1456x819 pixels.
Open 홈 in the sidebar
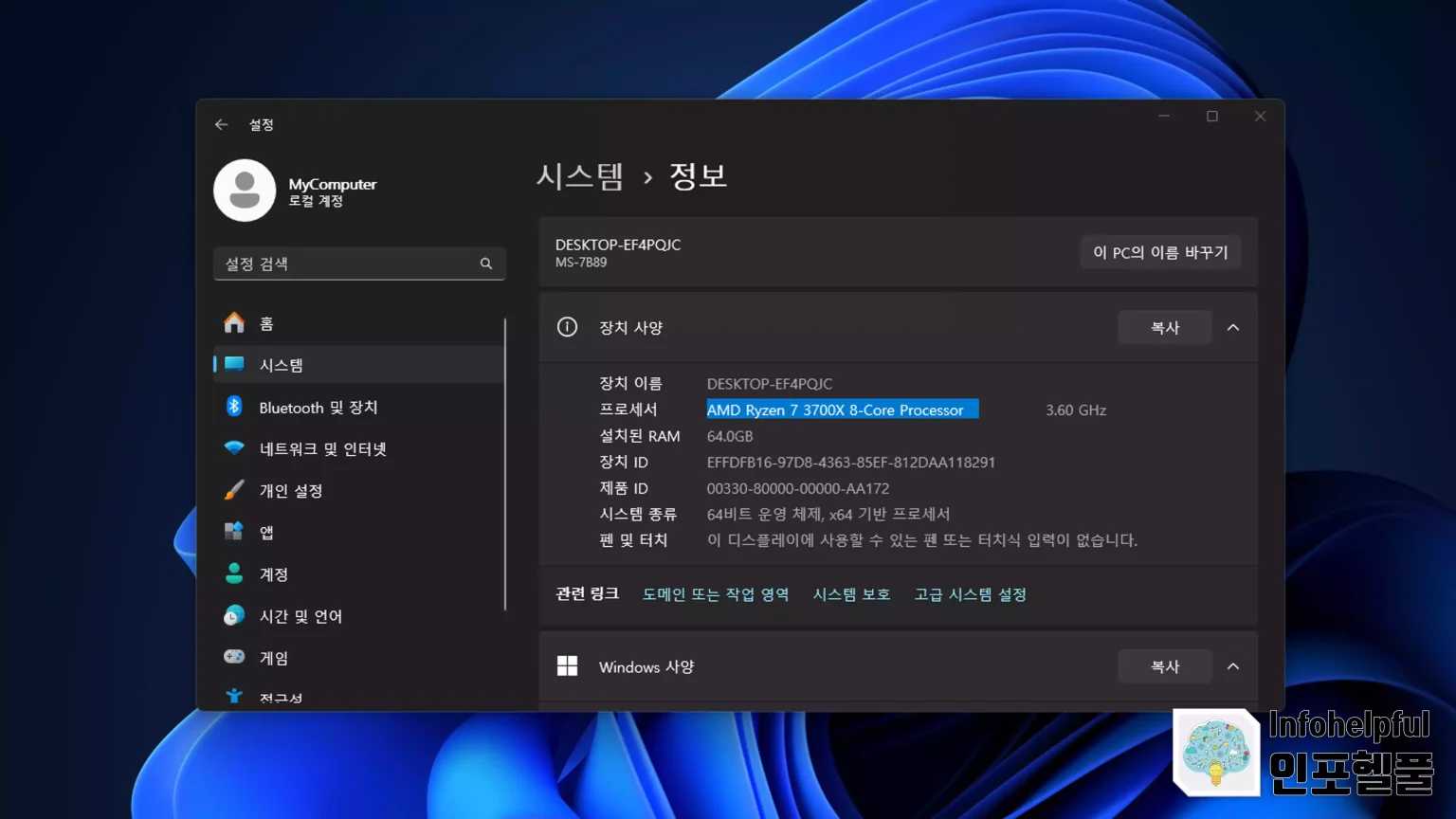[x=359, y=323]
